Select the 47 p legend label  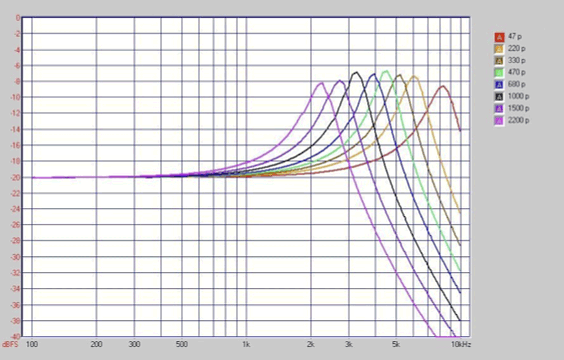(x=515, y=37)
